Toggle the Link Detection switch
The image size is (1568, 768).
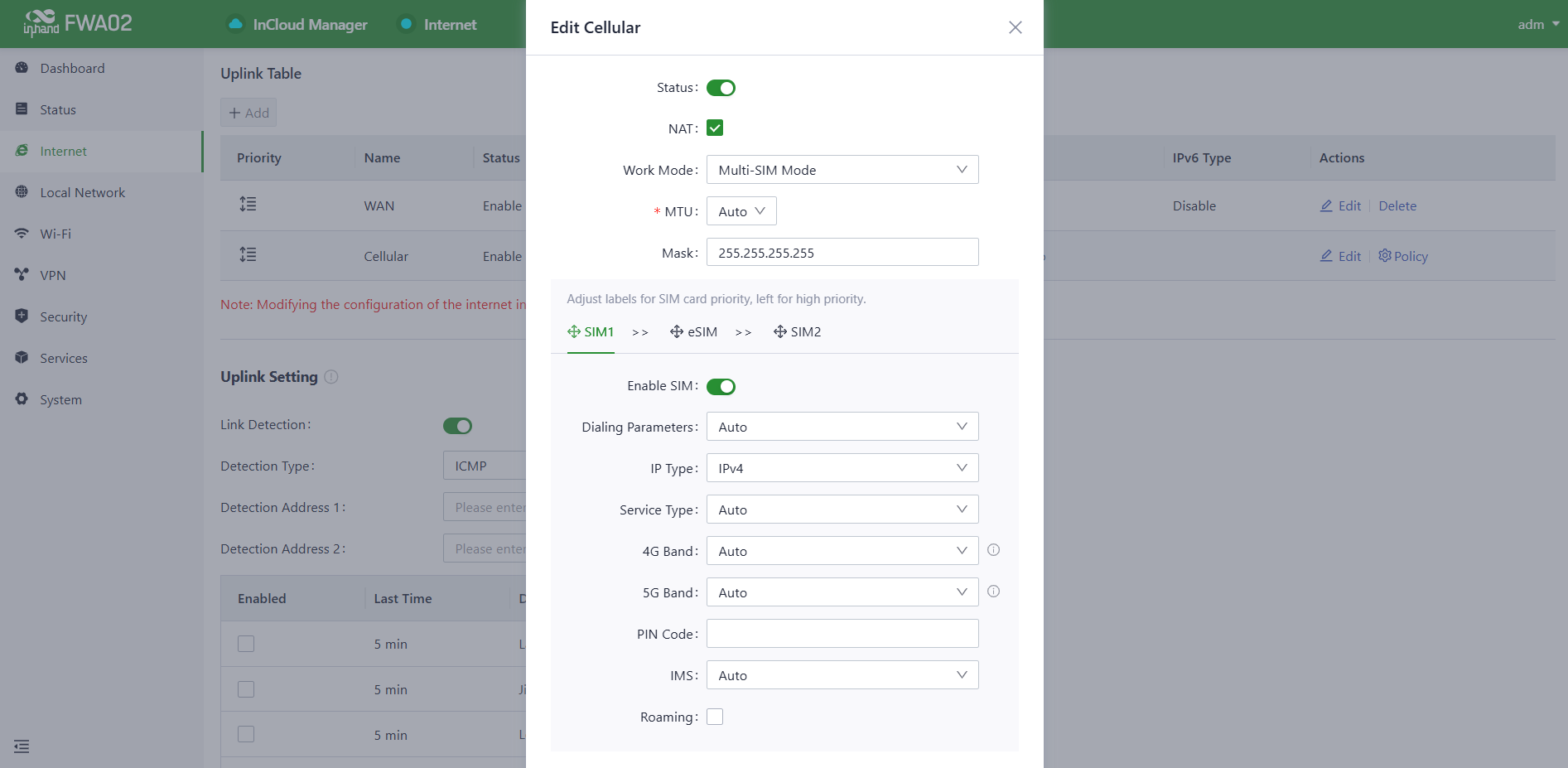click(457, 426)
